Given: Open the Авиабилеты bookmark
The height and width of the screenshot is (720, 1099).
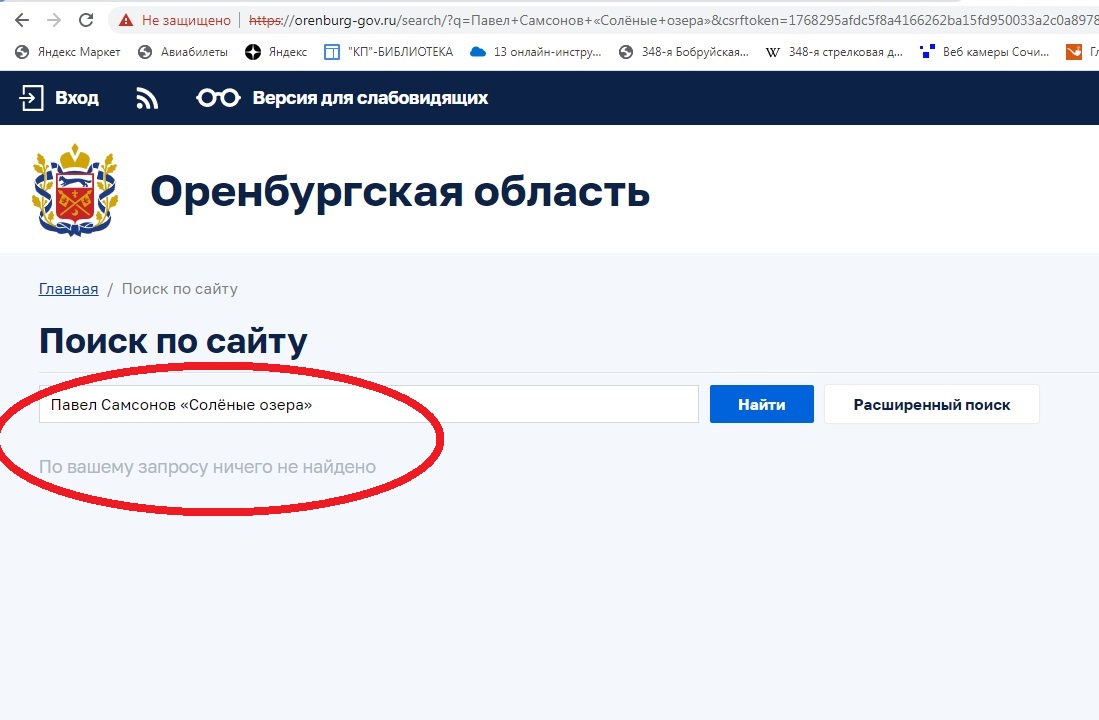Looking at the screenshot, I should [x=183, y=52].
